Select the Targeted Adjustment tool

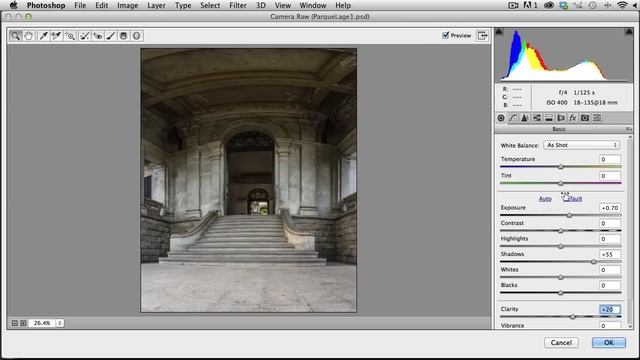70,36
